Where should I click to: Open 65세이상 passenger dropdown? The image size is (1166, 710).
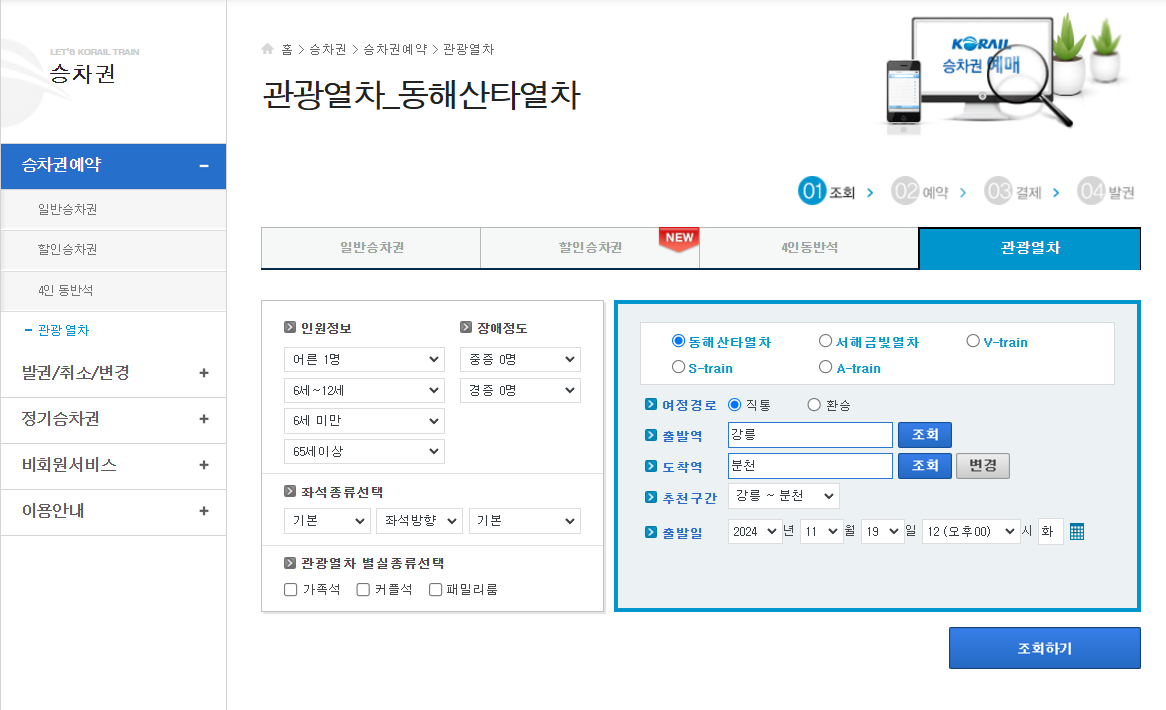pyautogui.click(x=364, y=451)
